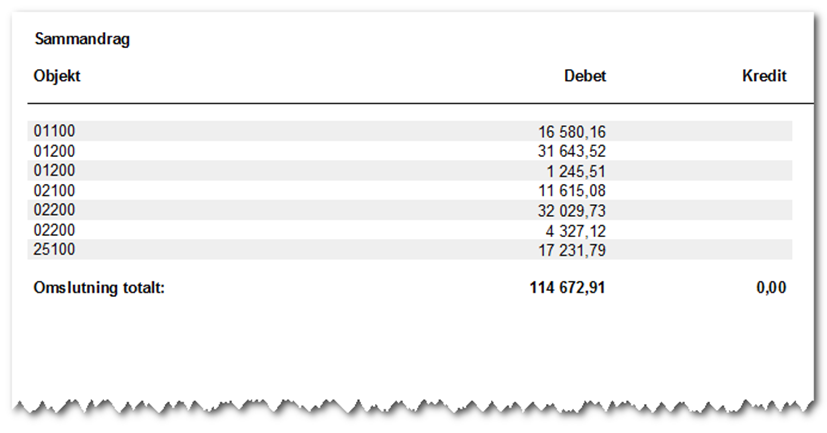Viewport: 827px width, 433px height.
Task: Select object code 02200 beside 4 327,12
Action: point(54,229)
